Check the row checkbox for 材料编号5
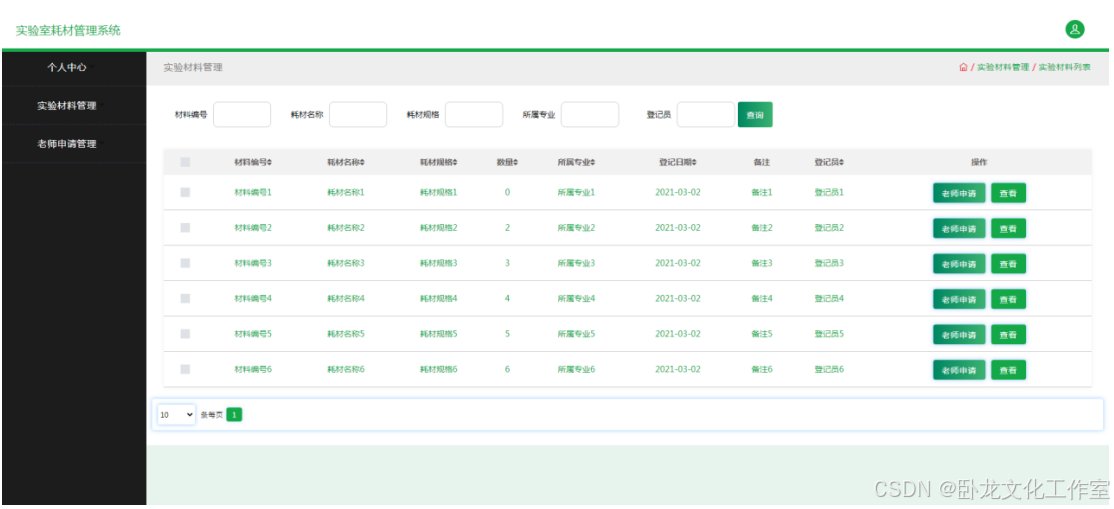Image resolution: width=1114 pixels, height=509 pixels. [185, 334]
